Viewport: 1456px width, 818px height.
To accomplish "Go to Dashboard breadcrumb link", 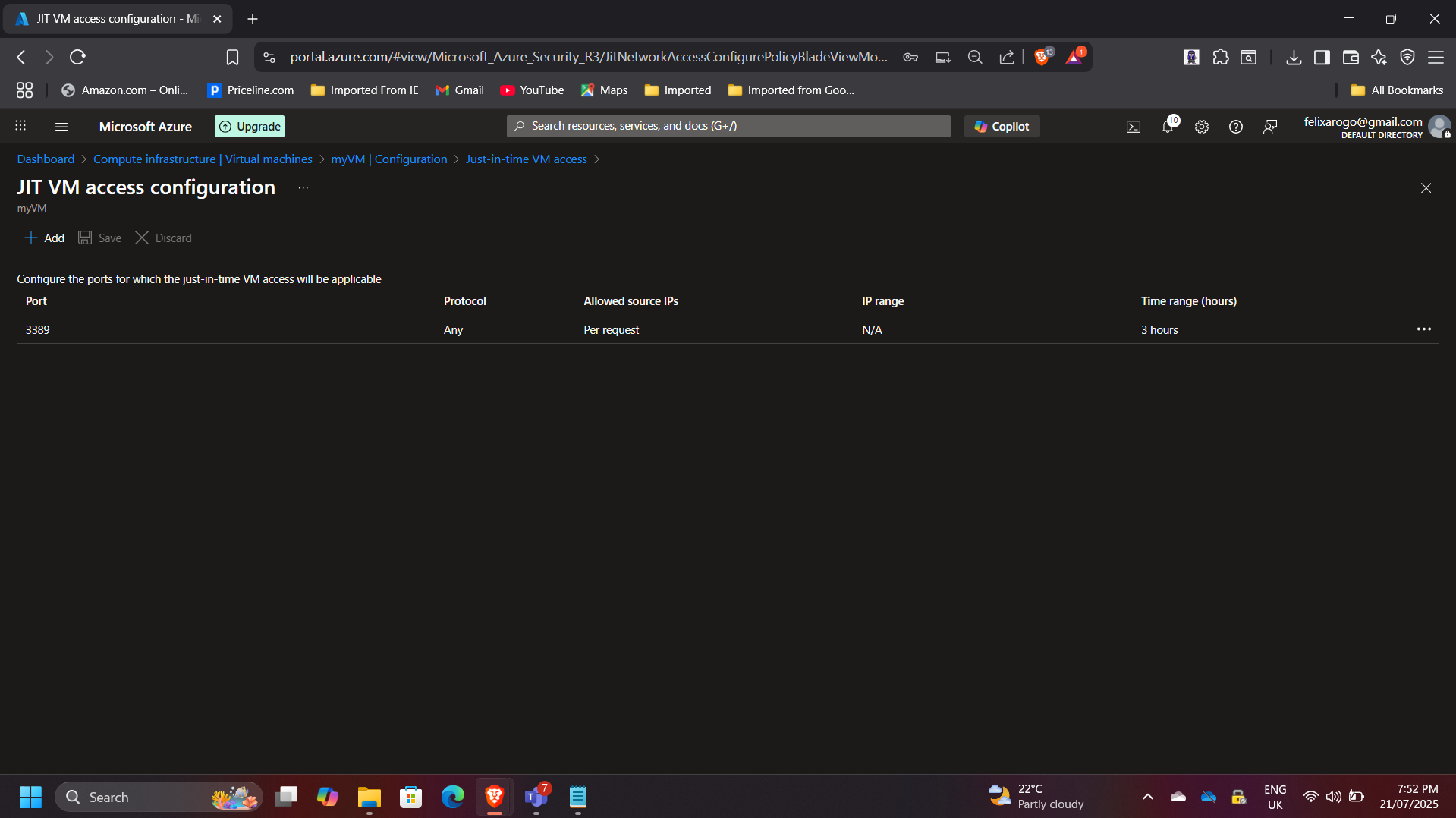I will point(46,159).
